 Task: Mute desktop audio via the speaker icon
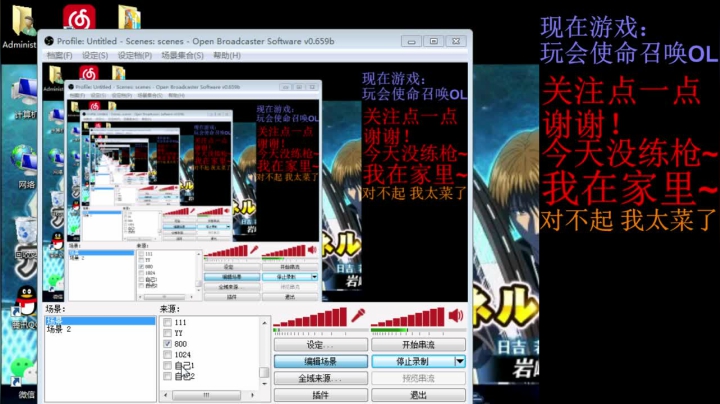[456, 316]
